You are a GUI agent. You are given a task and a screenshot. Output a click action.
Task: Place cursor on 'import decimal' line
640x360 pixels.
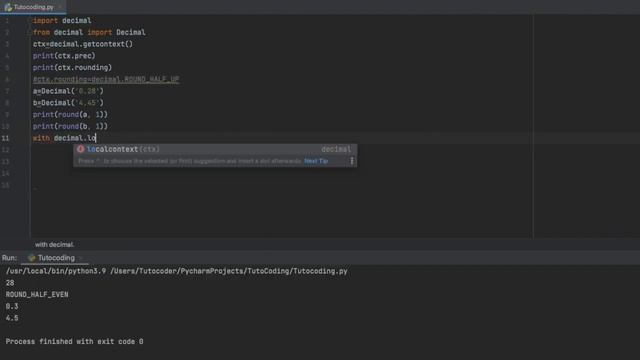pyautogui.click(x=62, y=20)
